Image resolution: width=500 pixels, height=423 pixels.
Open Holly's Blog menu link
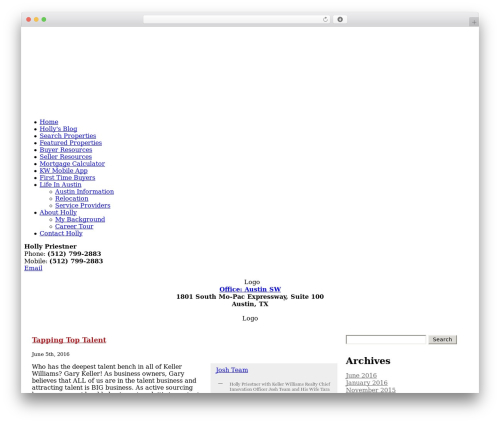(x=58, y=129)
